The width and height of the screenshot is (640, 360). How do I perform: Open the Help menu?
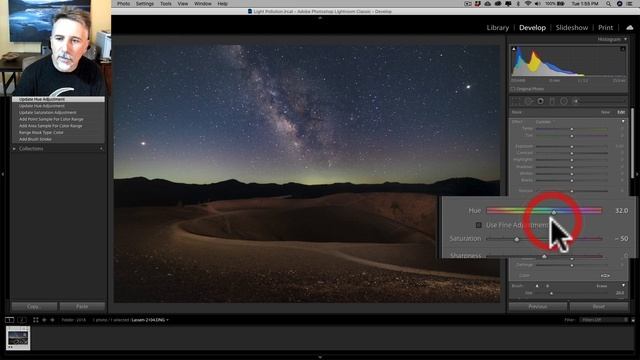(222, 4)
